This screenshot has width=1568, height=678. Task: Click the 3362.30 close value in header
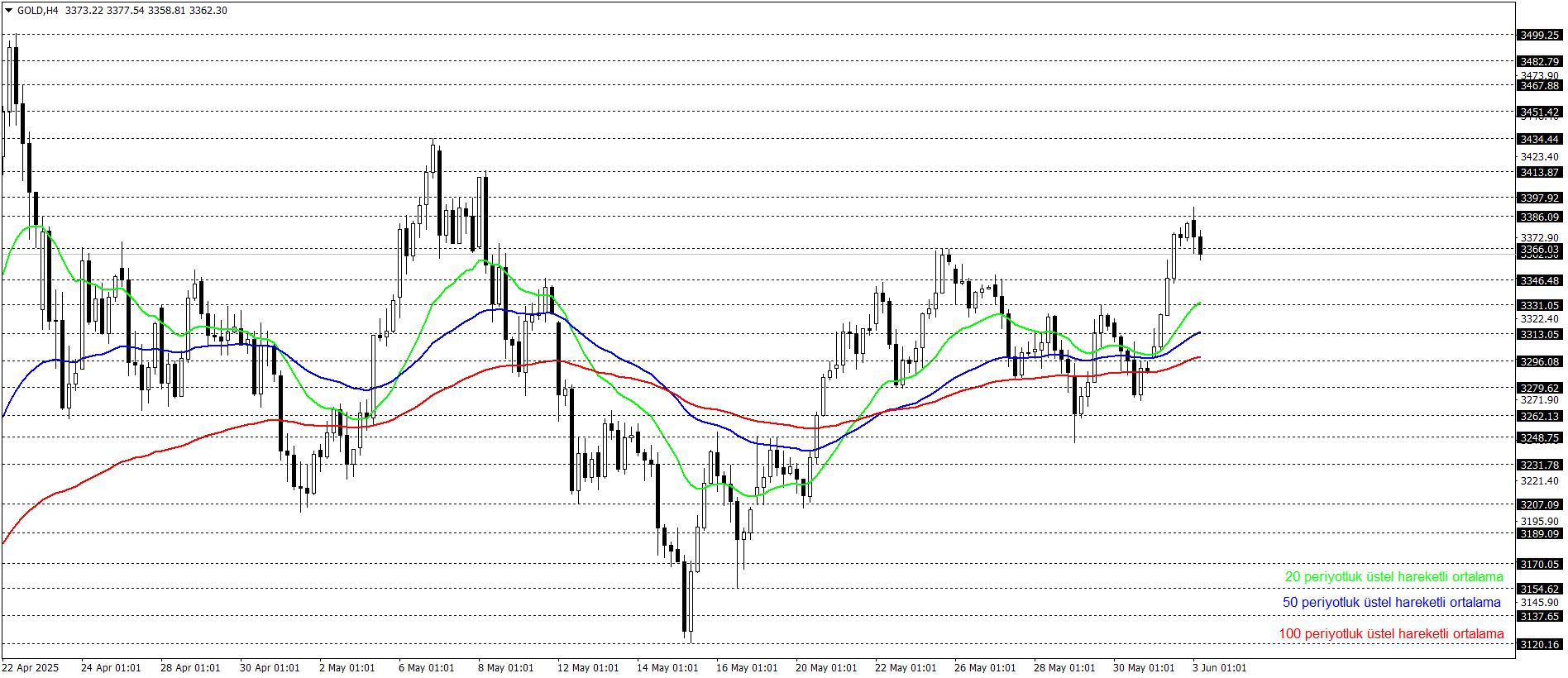pyautogui.click(x=208, y=11)
